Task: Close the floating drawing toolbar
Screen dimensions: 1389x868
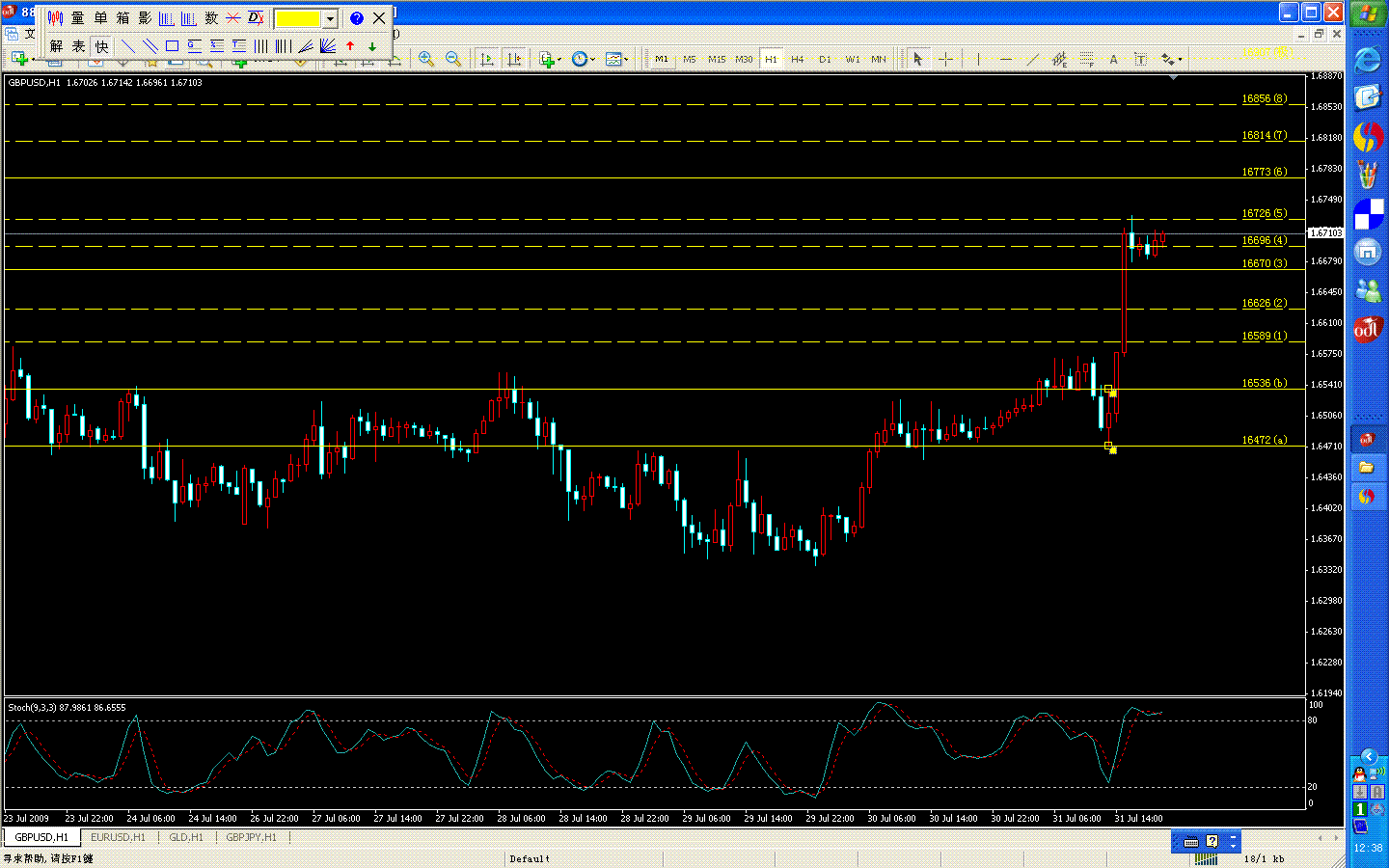Action: (x=379, y=18)
